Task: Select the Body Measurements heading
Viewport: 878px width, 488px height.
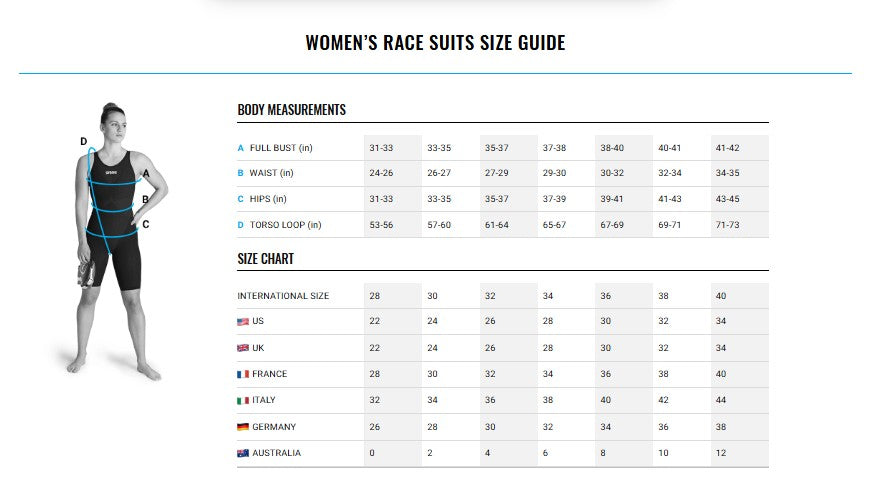Action: point(291,110)
